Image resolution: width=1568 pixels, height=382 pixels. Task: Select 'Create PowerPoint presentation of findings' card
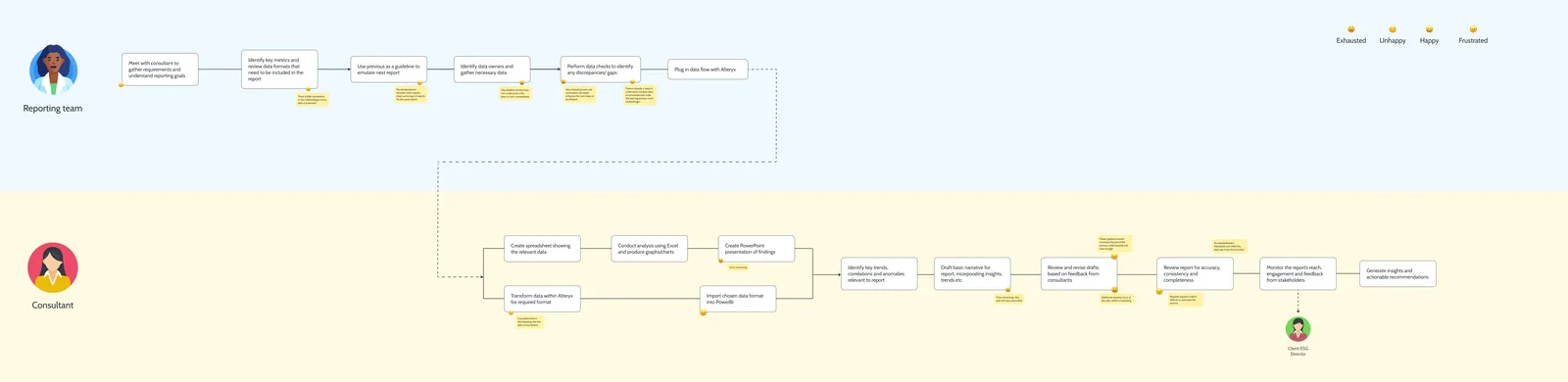pos(757,249)
